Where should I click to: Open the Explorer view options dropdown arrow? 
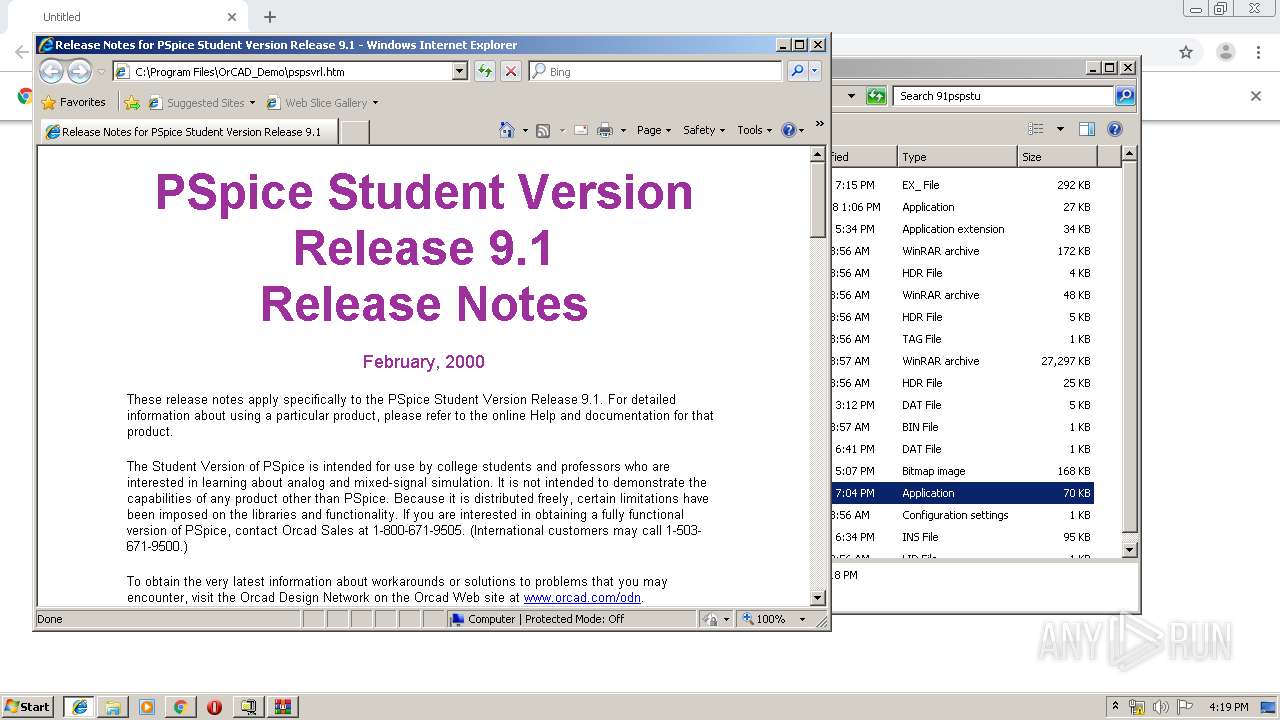tap(1060, 129)
